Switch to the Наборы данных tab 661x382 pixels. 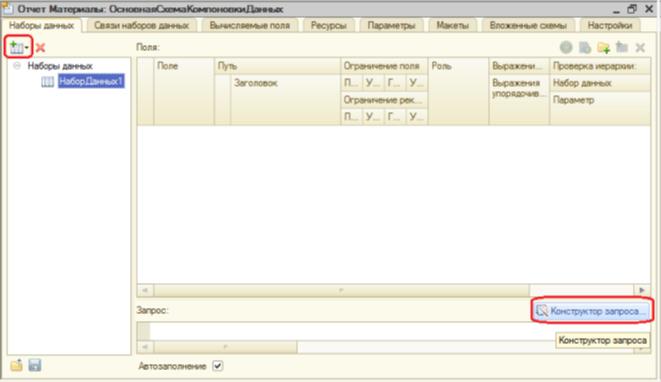point(41,25)
